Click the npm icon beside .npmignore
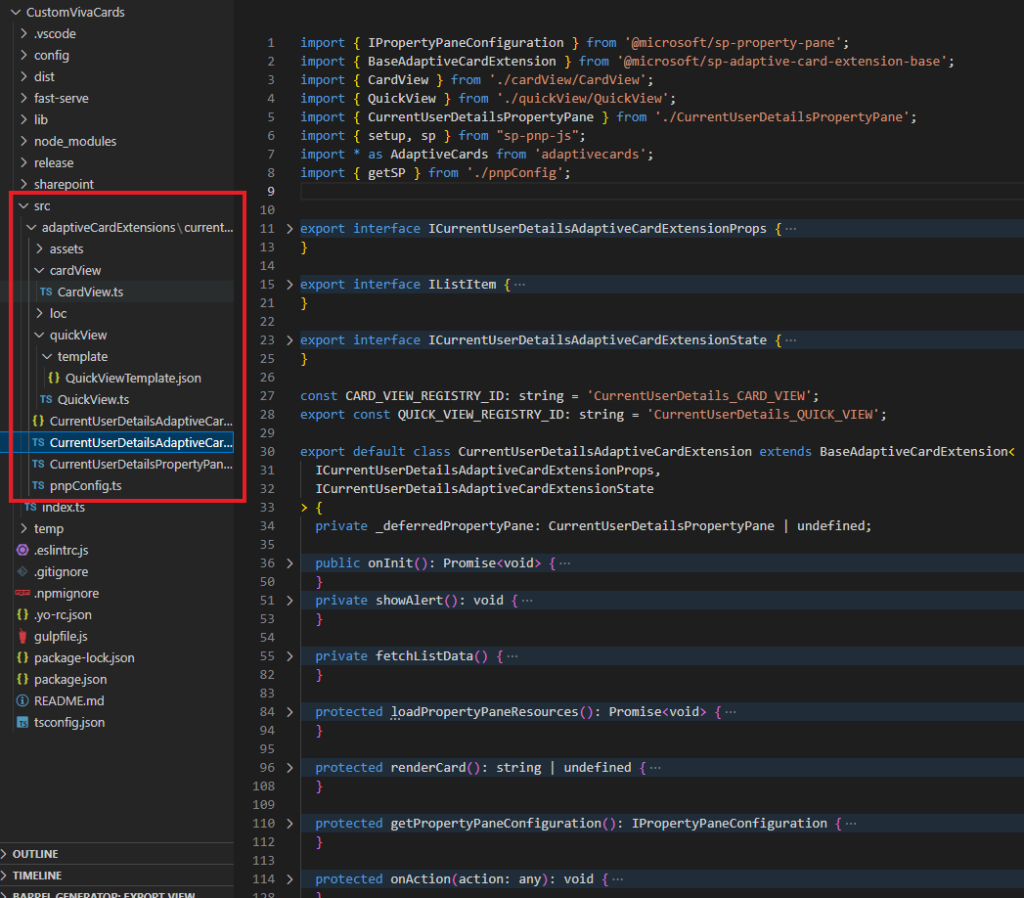This screenshot has height=898, width=1024. pos(23,593)
